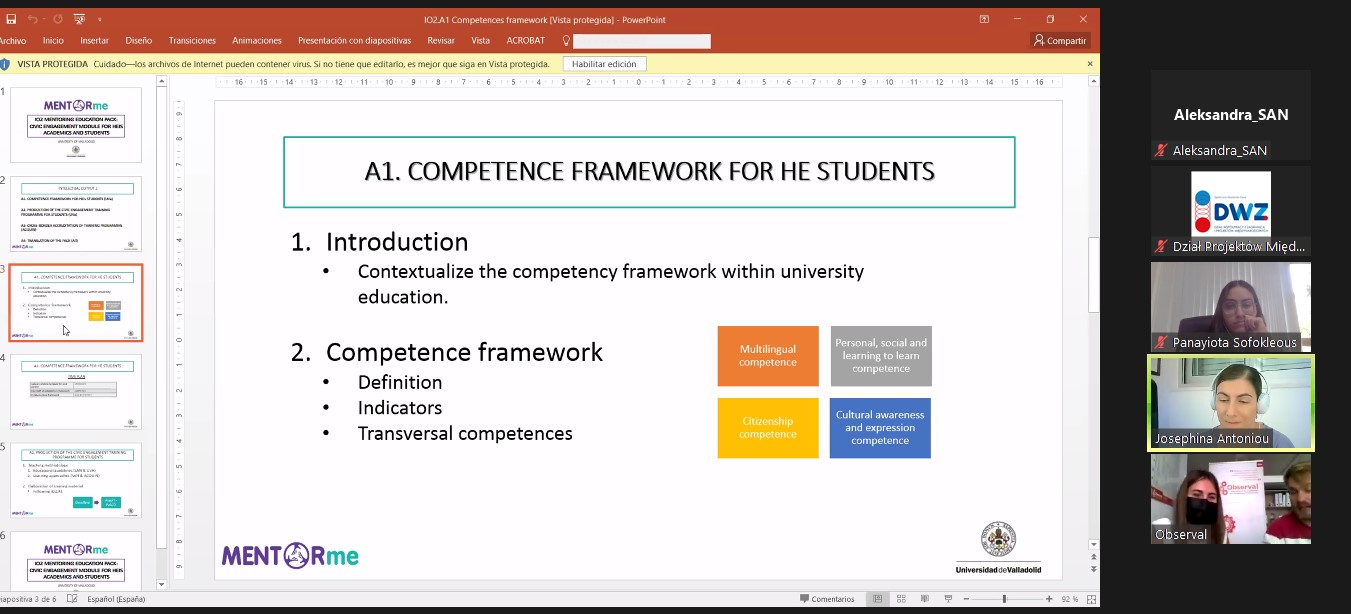The image size is (1351, 614).
Task: Click the Redo icon in quick access
Action: pyautogui.click(x=60, y=19)
